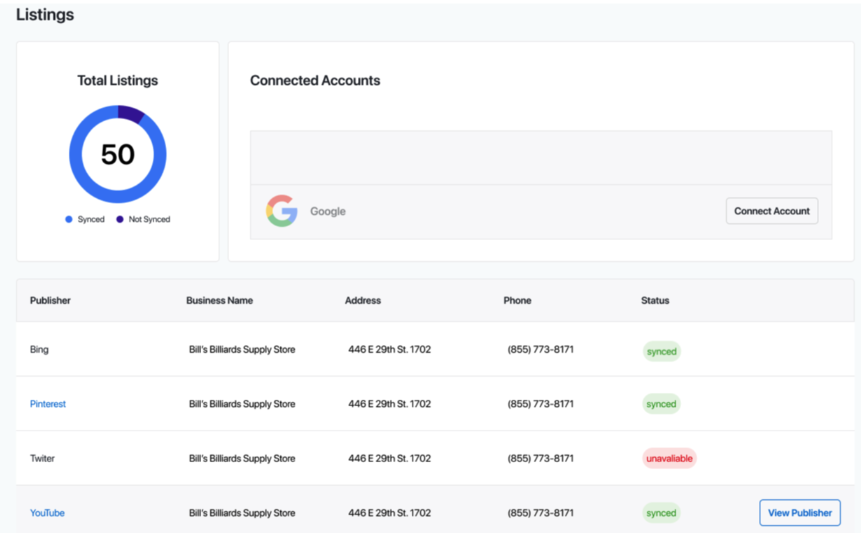Screen dimensions: 861x533
Task: Click the synced status badge for Bing
Action: point(661,351)
